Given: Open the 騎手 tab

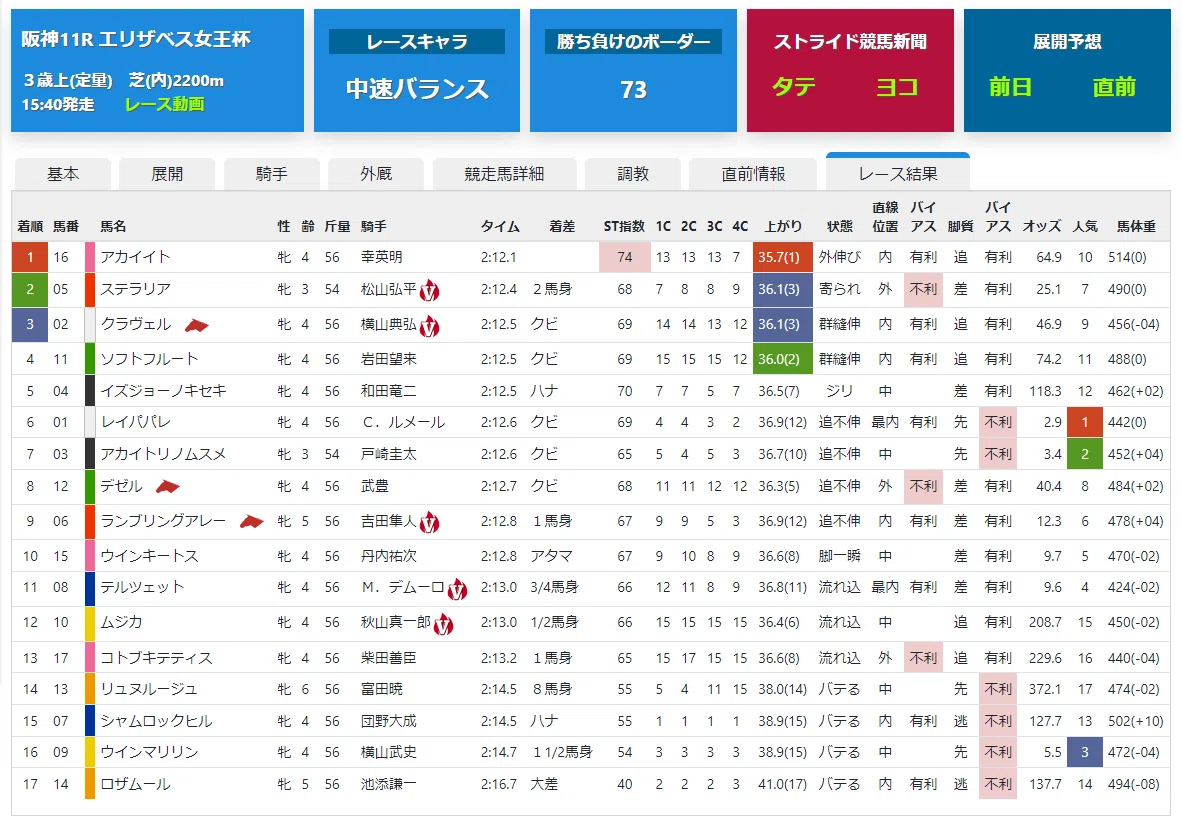Looking at the screenshot, I should 271,174.
